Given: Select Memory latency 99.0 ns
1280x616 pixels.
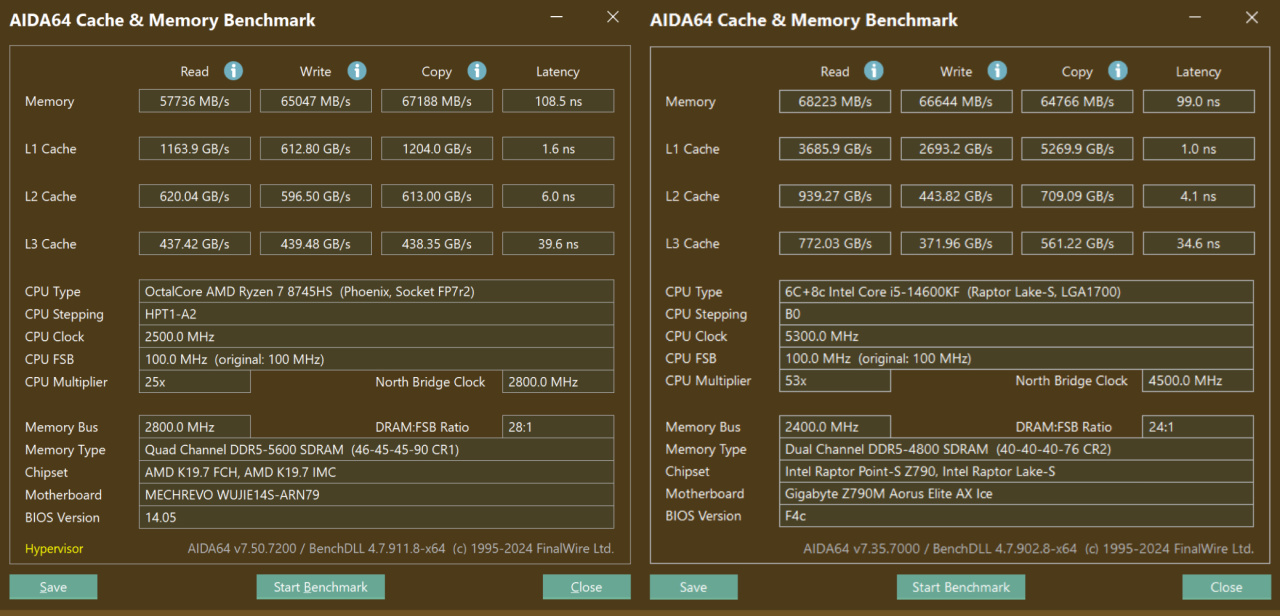Looking at the screenshot, I should (1198, 101).
